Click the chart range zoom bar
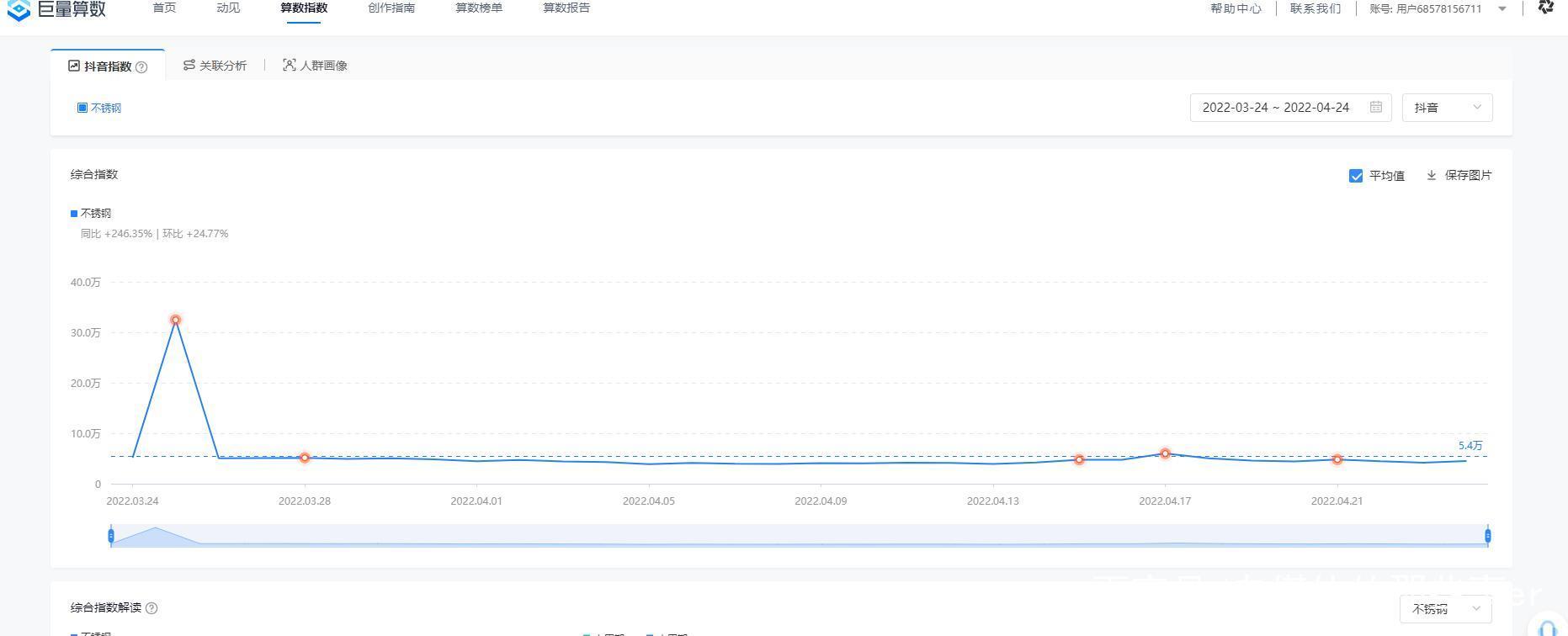Image resolution: width=1568 pixels, height=636 pixels. (800, 536)
